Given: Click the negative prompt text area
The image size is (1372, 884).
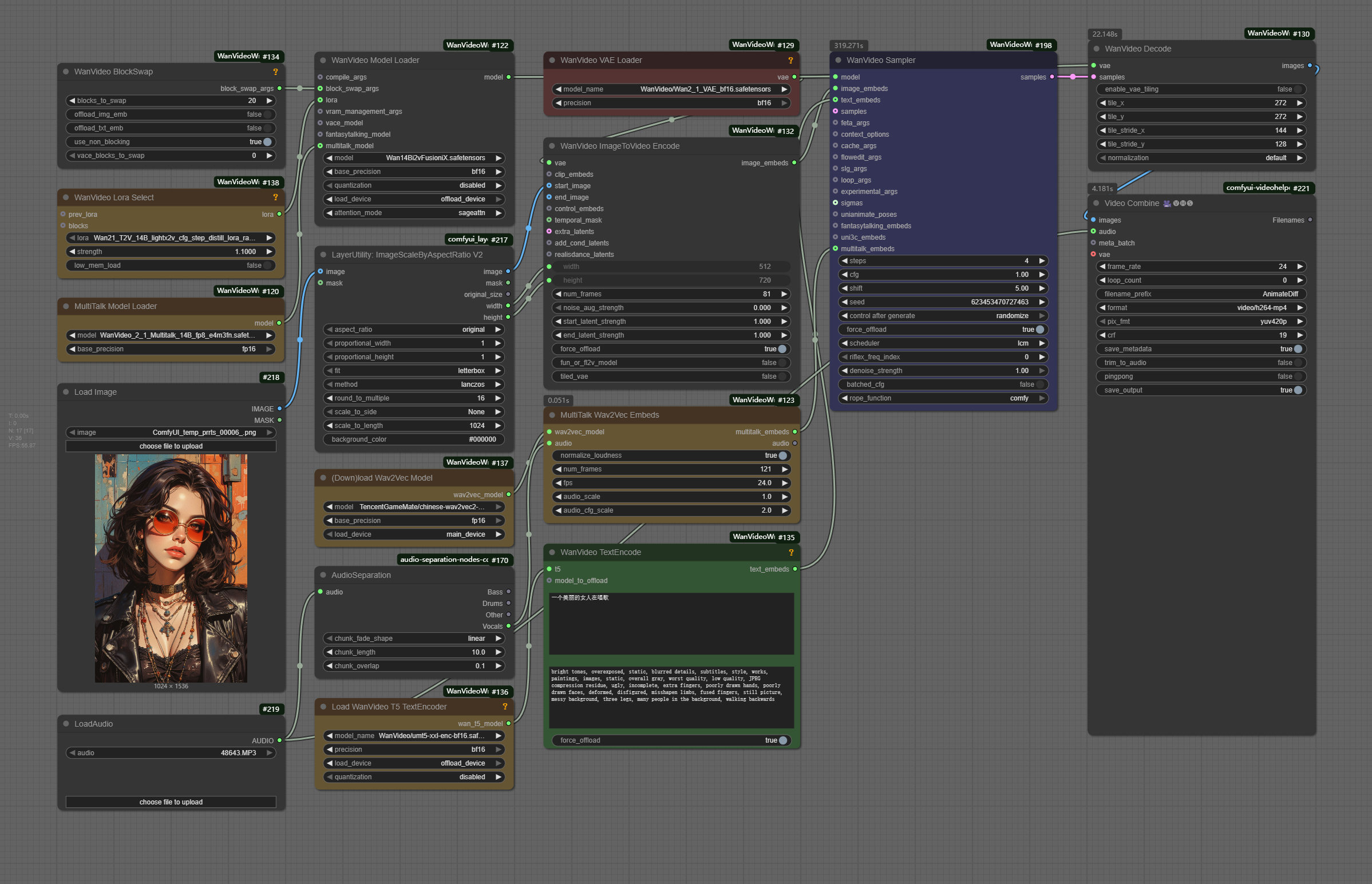Looking at the screenshot, I should 671,697.
